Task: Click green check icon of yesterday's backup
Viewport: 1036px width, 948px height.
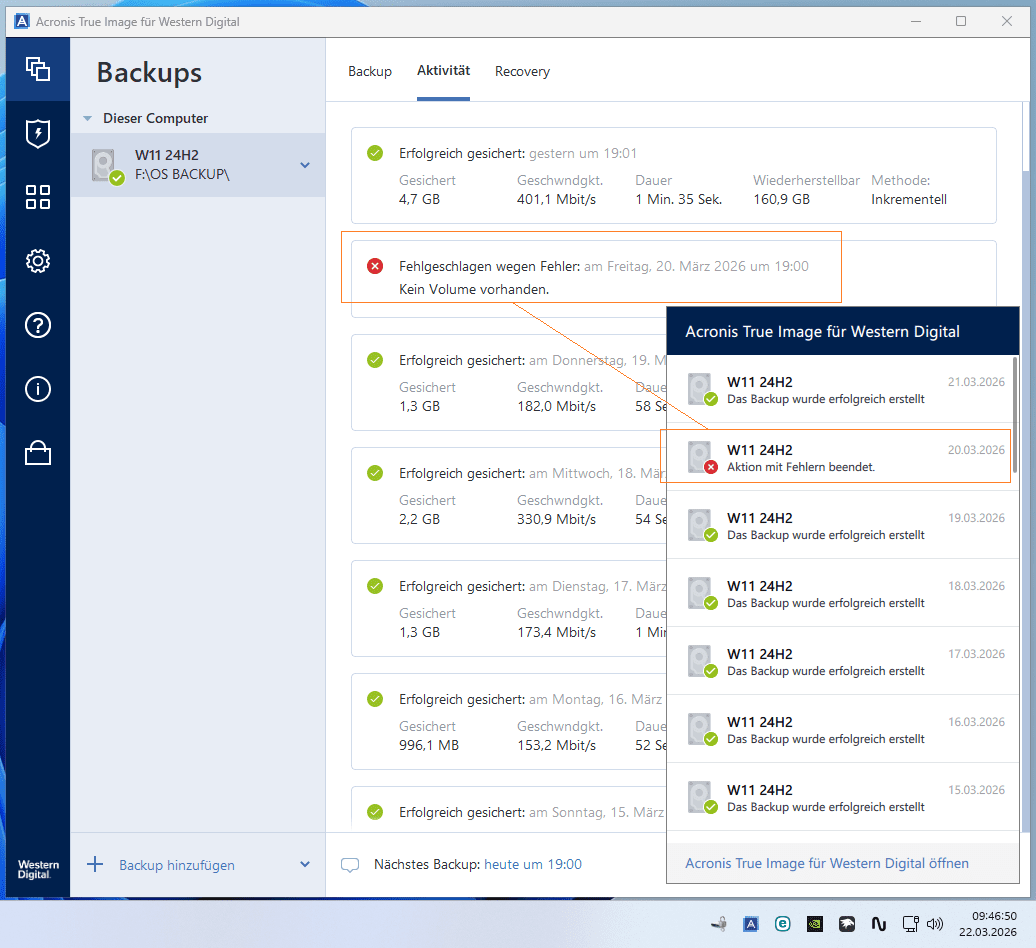Action: (375, 153)
